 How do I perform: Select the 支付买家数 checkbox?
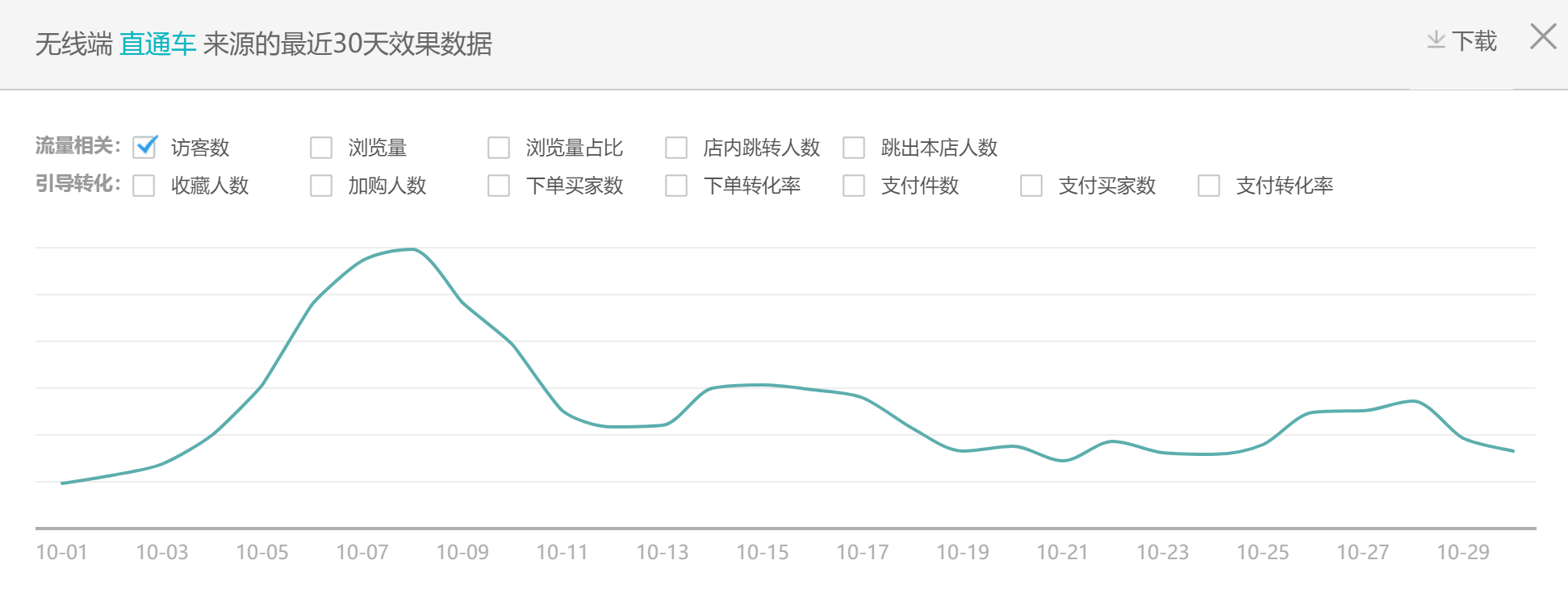pyautogui.click(x=1031, y=186)
